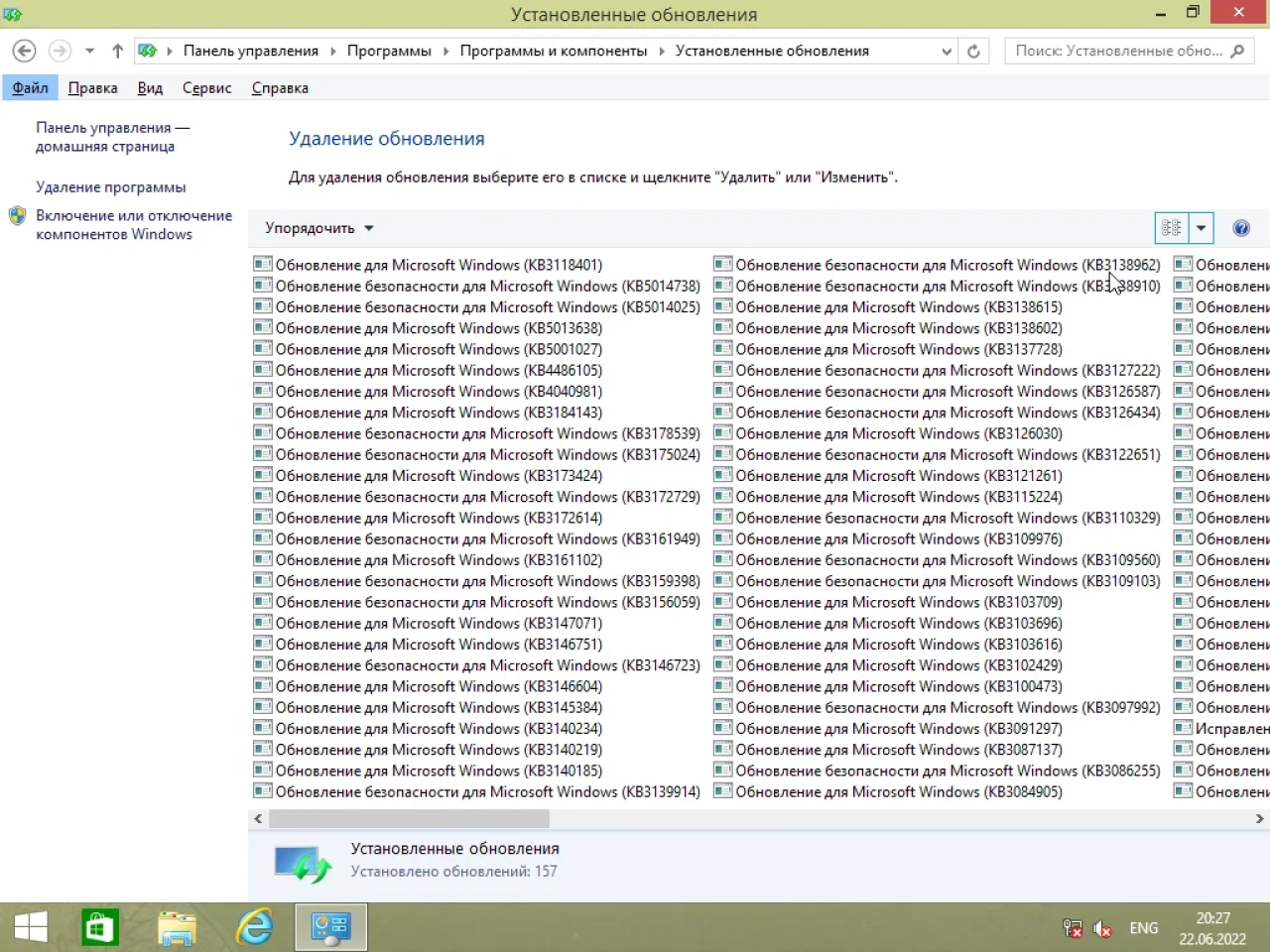Select security update KB5014025
This screenshot has height=952, width=1270.
coord(477,306)
